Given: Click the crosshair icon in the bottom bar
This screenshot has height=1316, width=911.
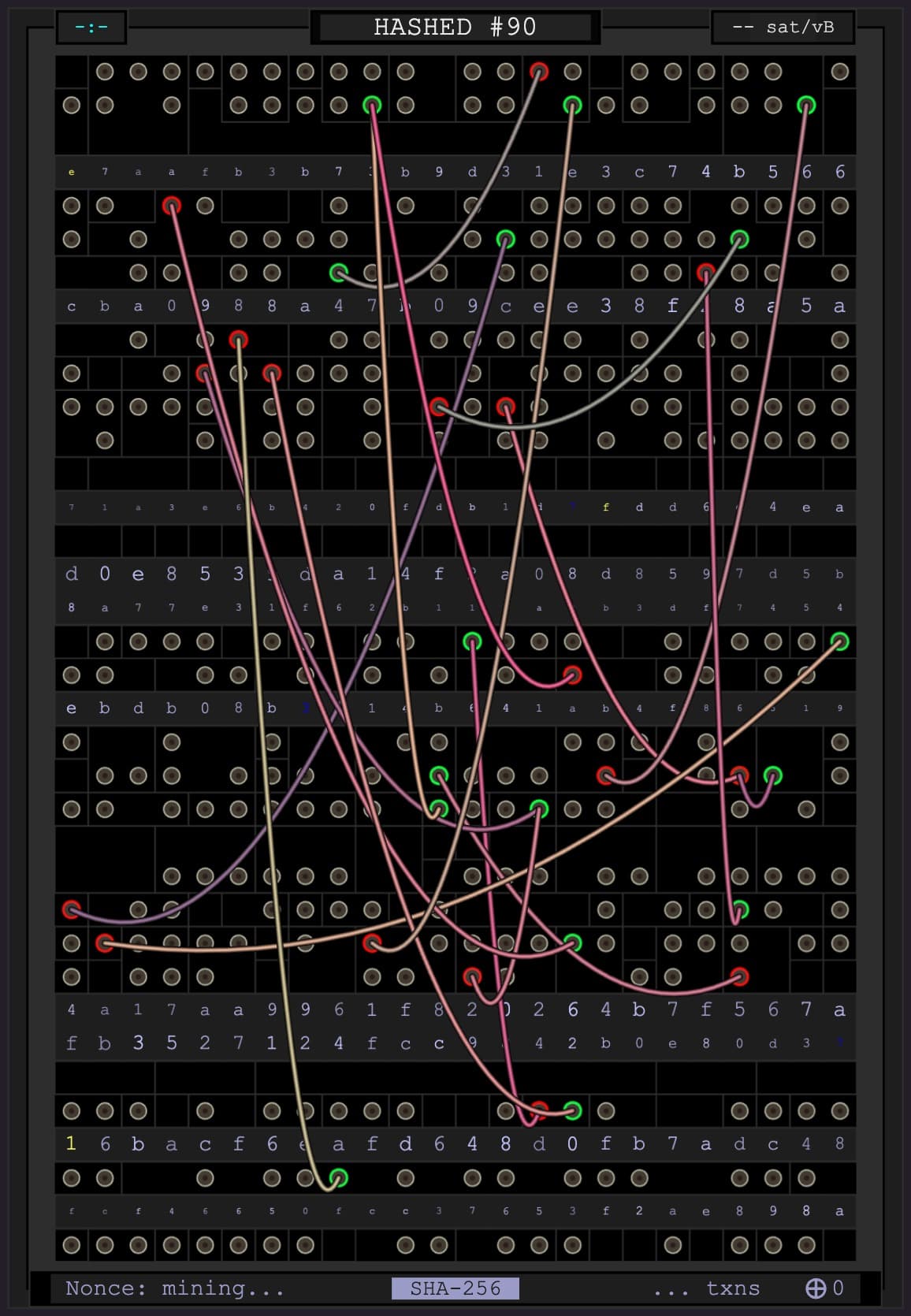Looking at the screenshot, I should pyautogui.click(x=815, y=1288).
